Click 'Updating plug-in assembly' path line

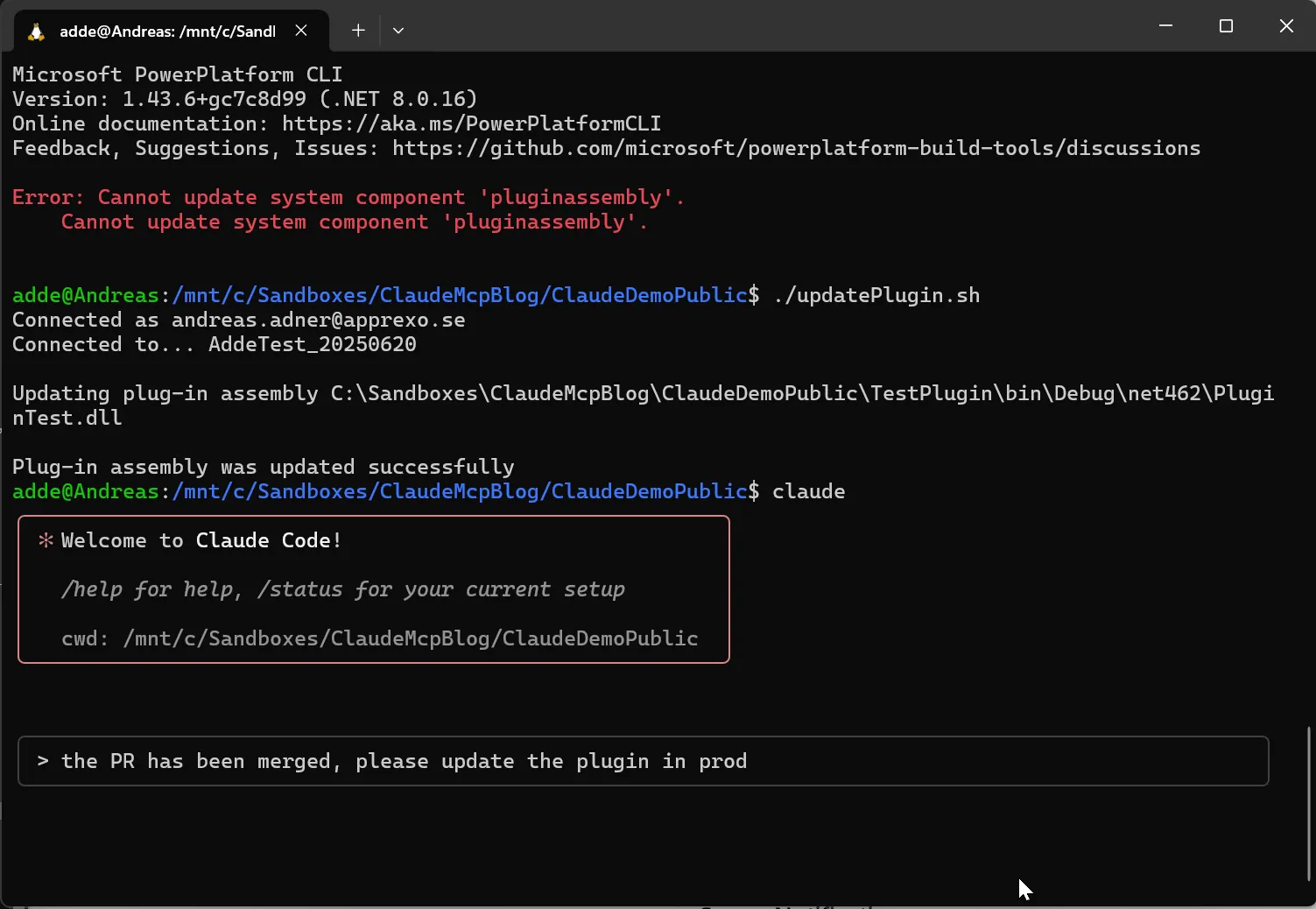[643, 393]
